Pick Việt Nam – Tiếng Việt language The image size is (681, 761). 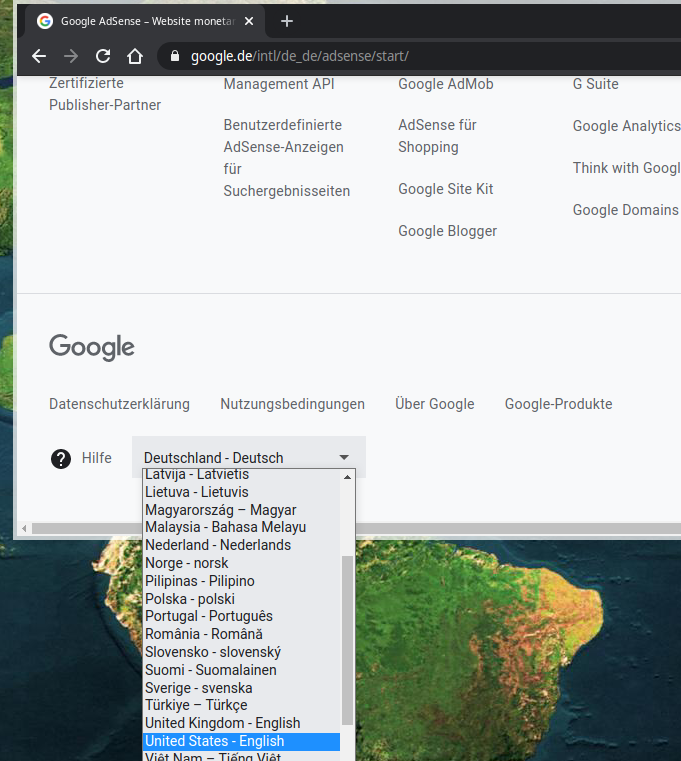coord(242,756)
